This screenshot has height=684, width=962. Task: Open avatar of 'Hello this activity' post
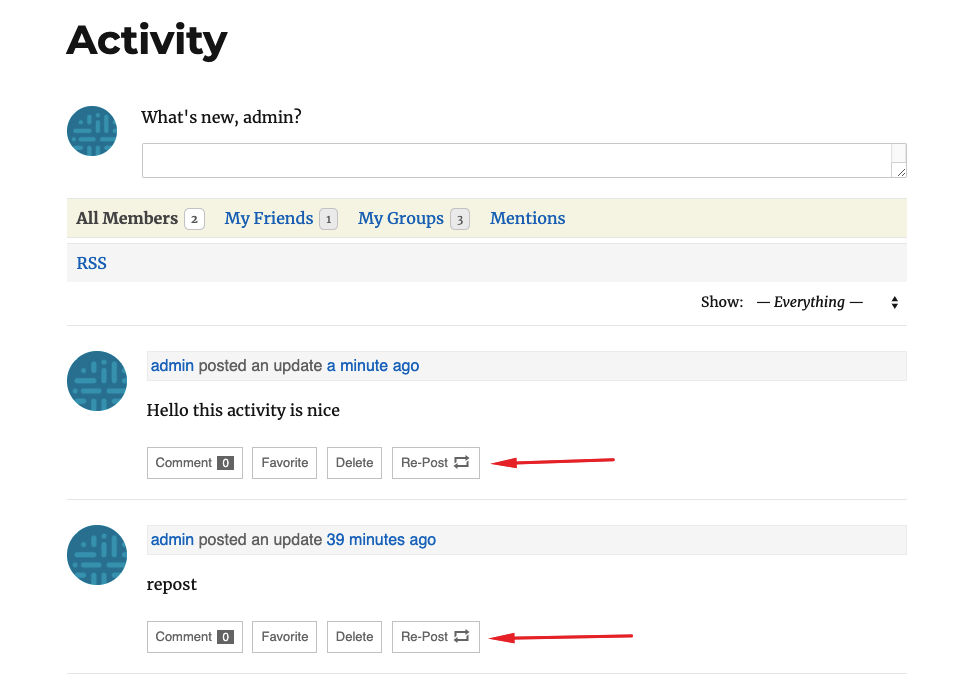coord(97,381)
